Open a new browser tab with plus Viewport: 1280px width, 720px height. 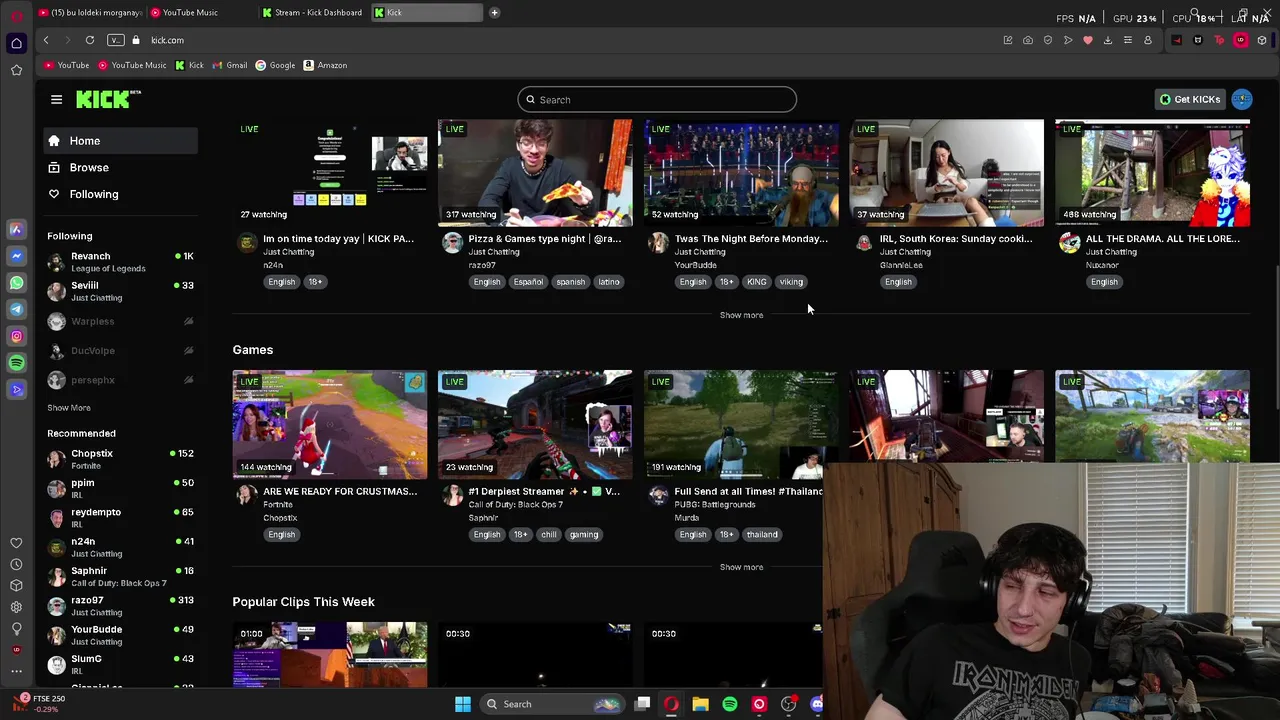pos(494,13)
